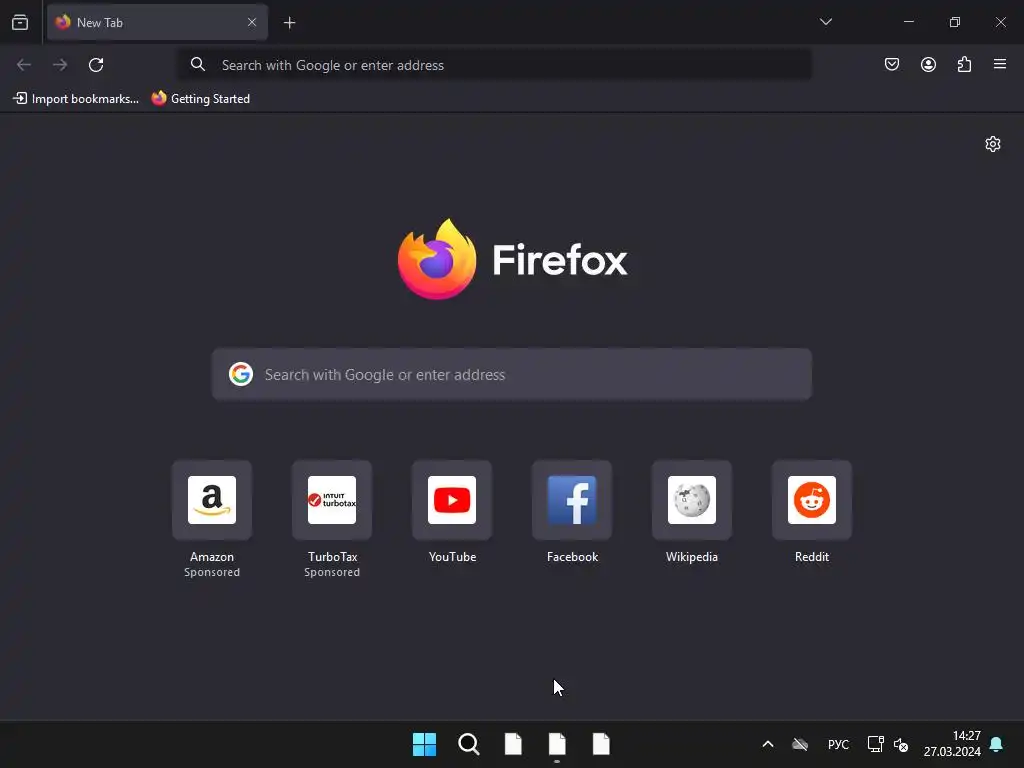Open Windows taskbar search
The width and height of the screenshot is (1024, 768).
click(469, 744)
